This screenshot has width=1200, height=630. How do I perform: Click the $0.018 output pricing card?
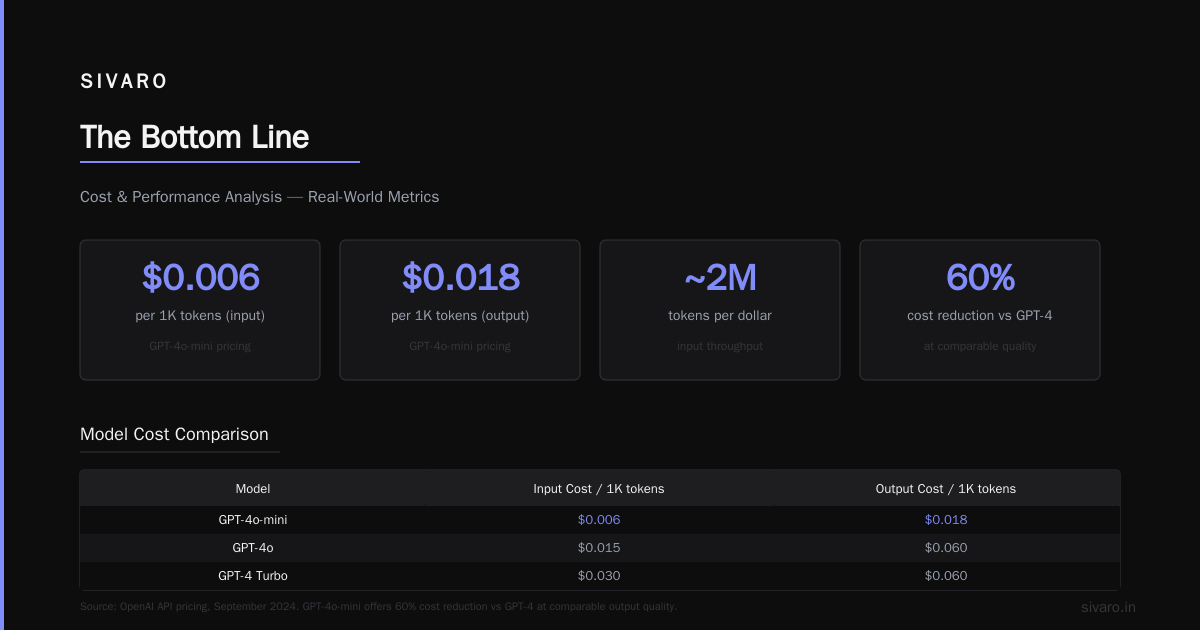[460, 310]
